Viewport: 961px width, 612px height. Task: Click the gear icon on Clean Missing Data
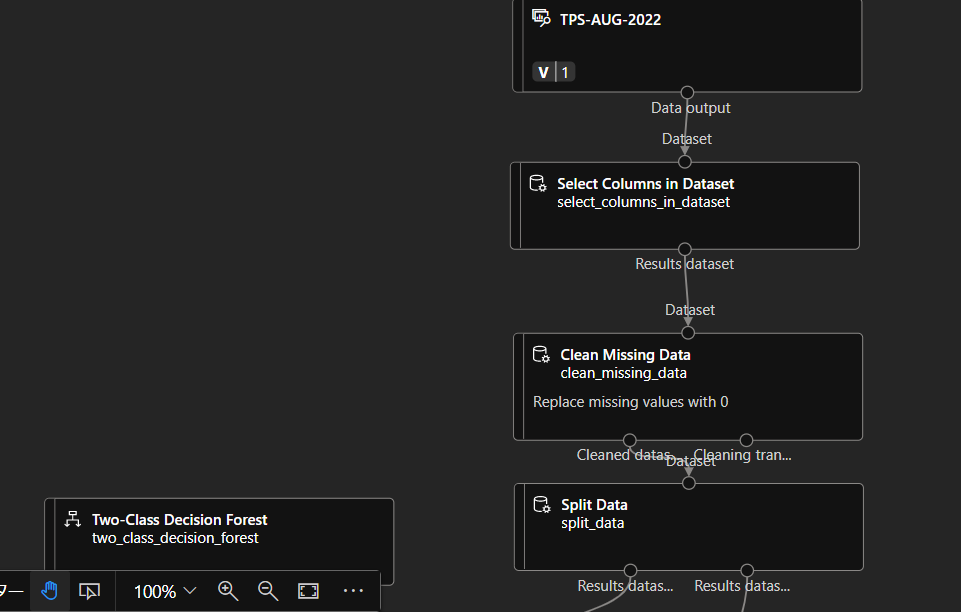click(x=541, y=354)
